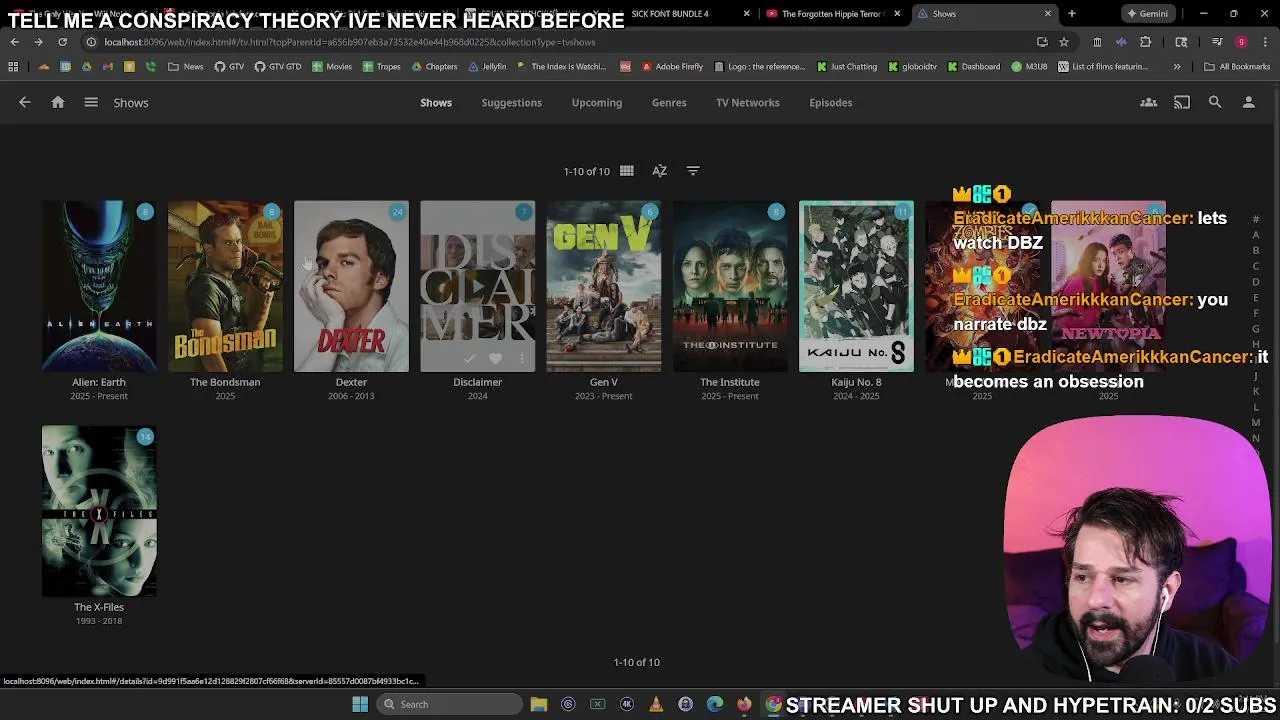Change the view layout with grid icon
Viewport: 1280px width, 720px height.
(627, 171)
